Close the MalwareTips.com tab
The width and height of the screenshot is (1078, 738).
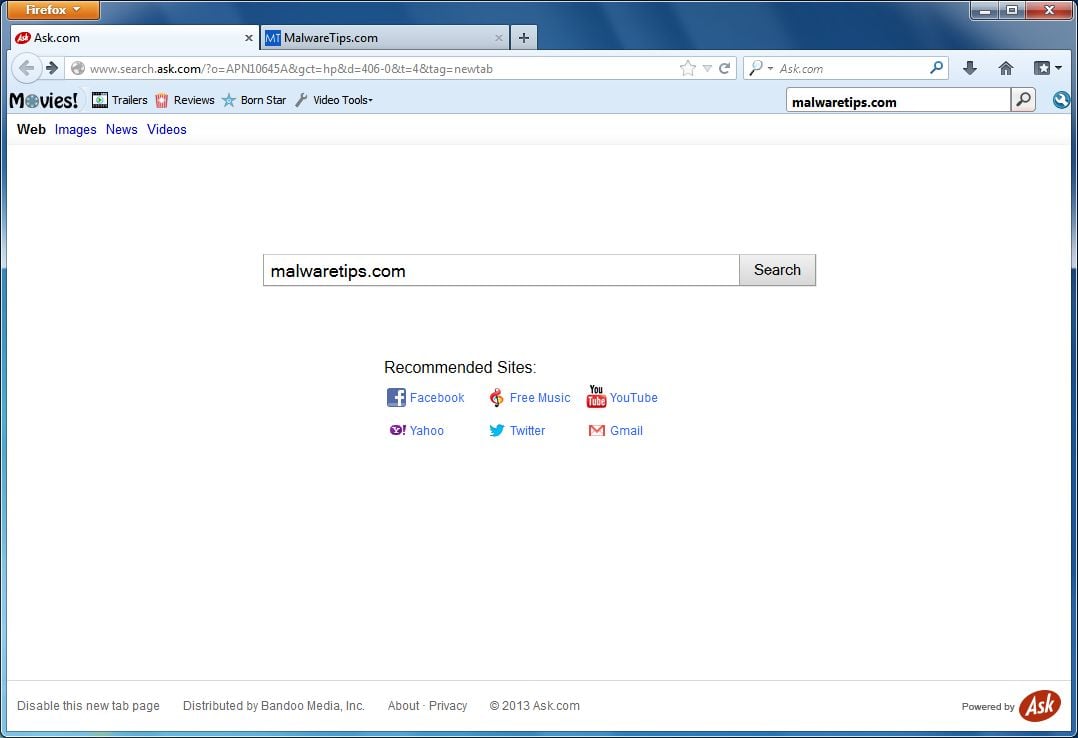point(498,39)
